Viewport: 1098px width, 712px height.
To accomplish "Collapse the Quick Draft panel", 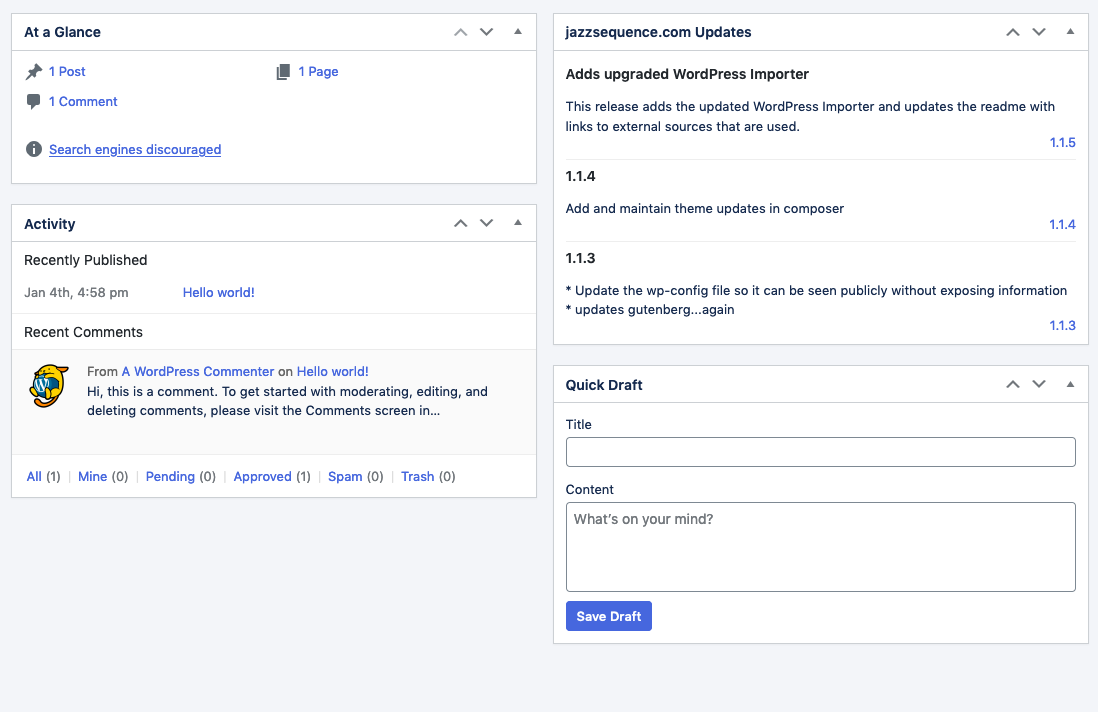I will [1070, 385].
